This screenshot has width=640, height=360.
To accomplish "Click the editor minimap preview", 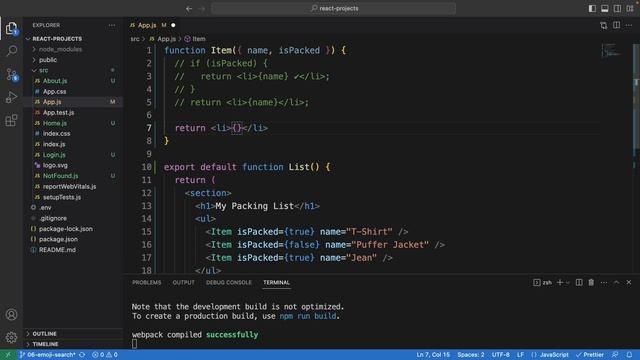I will [611, 51].
